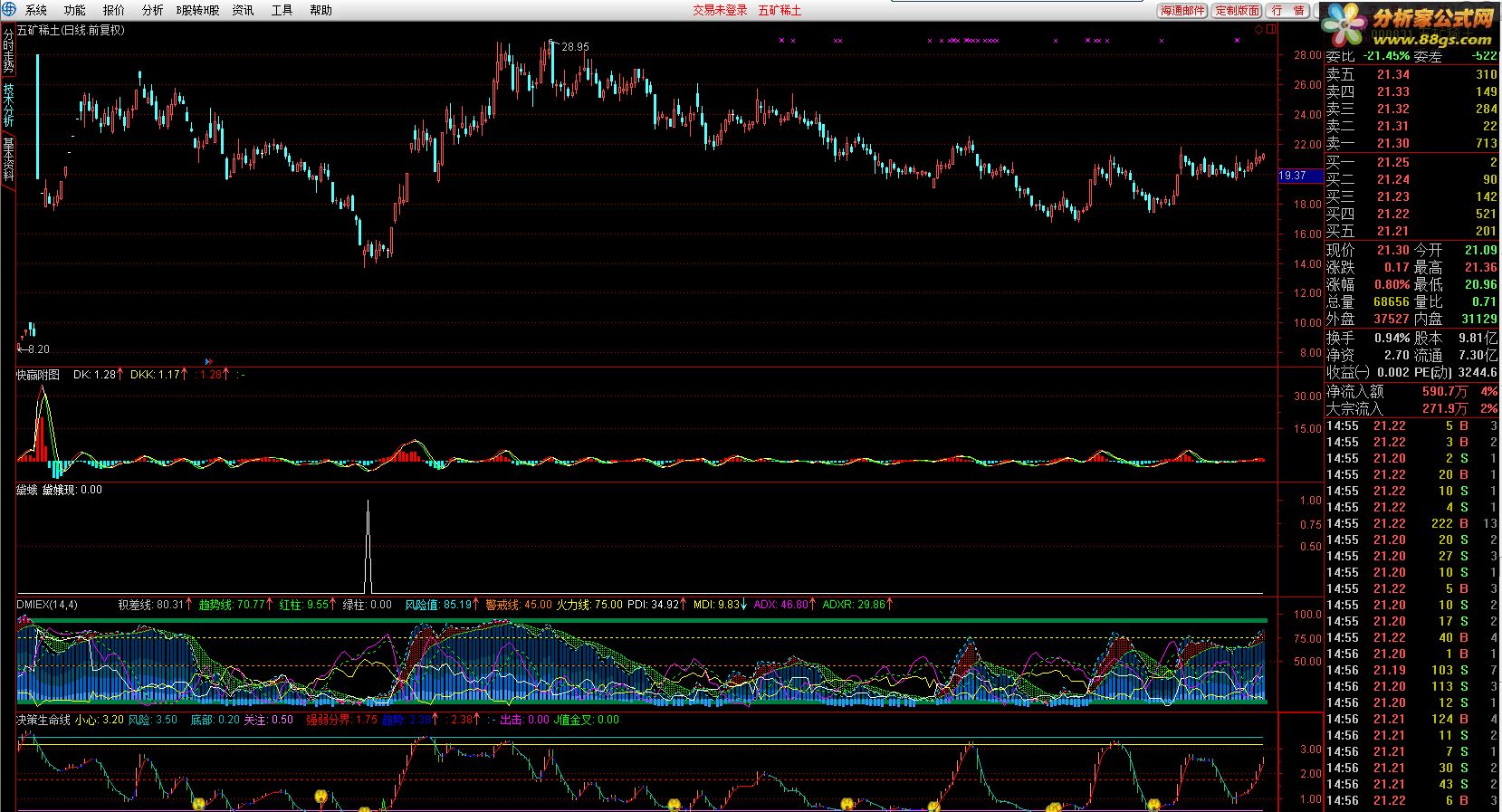The height and width of the screenshot is (812, 1502).
Task: Click the 总量 68656 quote field
Action: point(1368,301)
